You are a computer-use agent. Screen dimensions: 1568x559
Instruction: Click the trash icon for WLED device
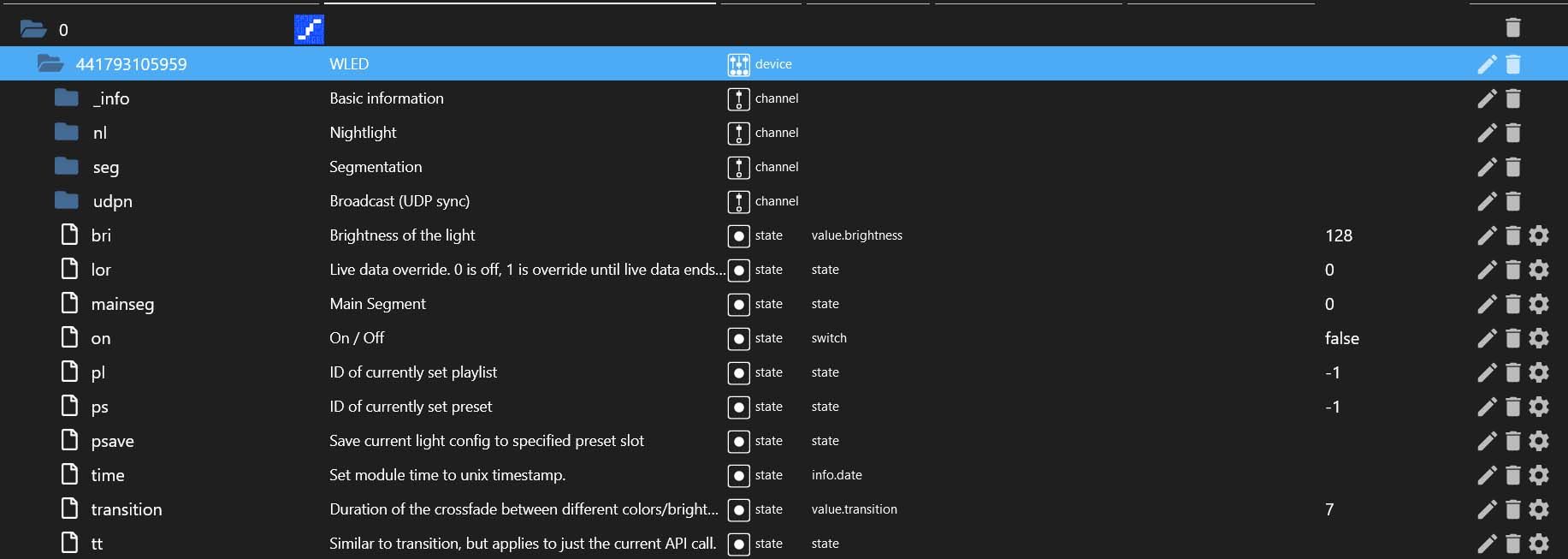tap(1512, 64)
